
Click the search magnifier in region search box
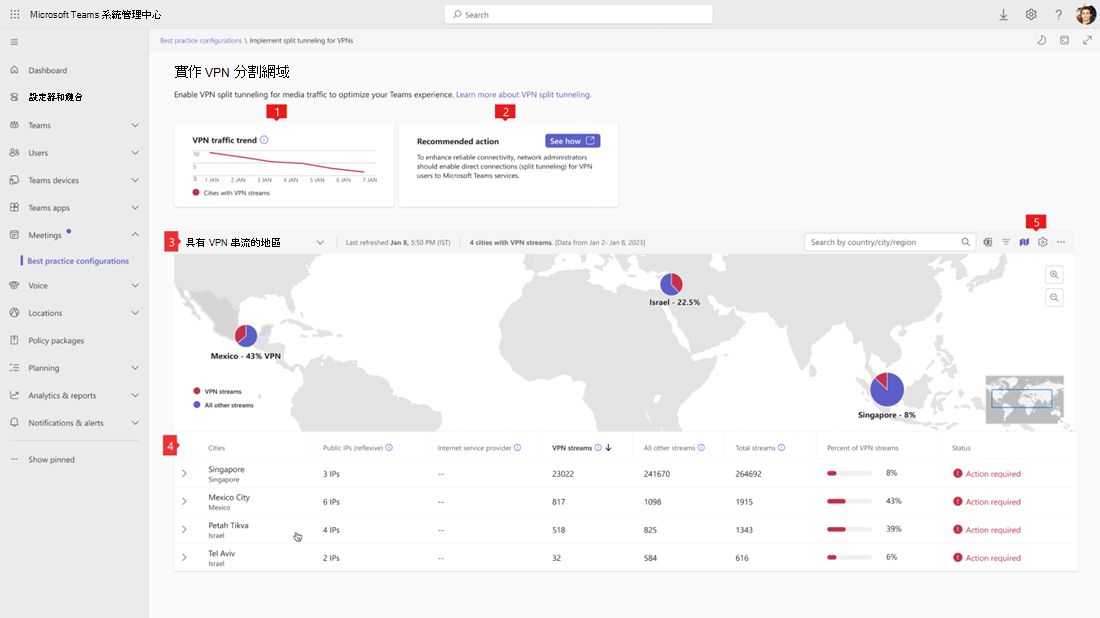coord(965,242)
